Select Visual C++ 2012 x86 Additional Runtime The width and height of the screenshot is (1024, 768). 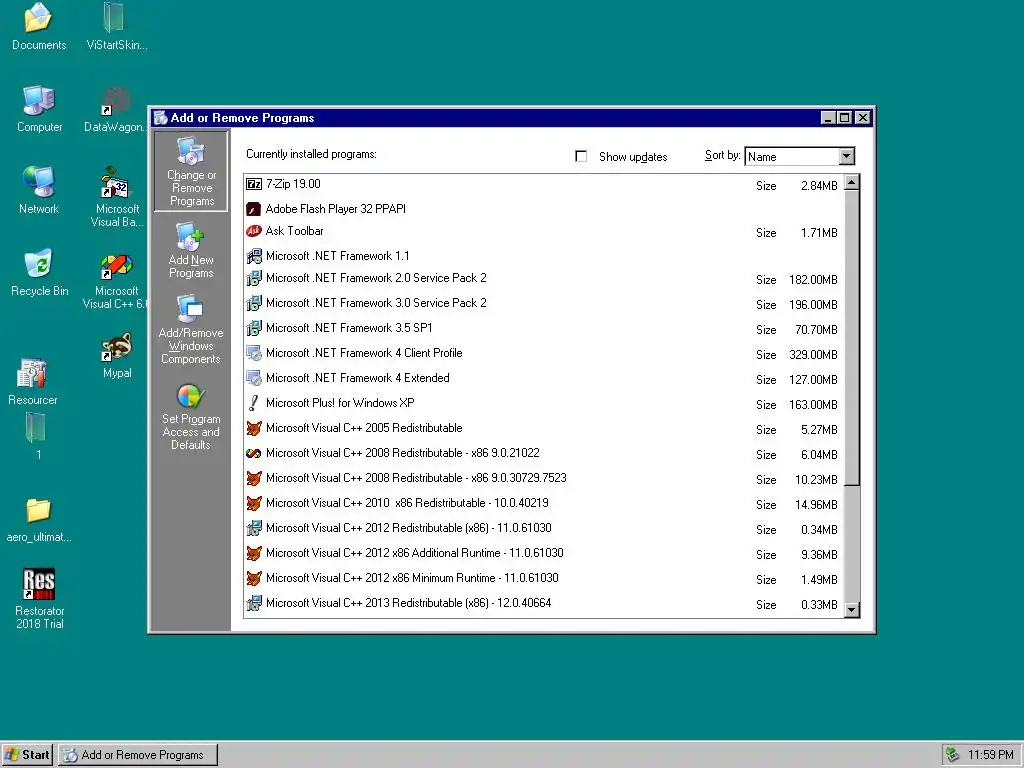tap(543, 554)
